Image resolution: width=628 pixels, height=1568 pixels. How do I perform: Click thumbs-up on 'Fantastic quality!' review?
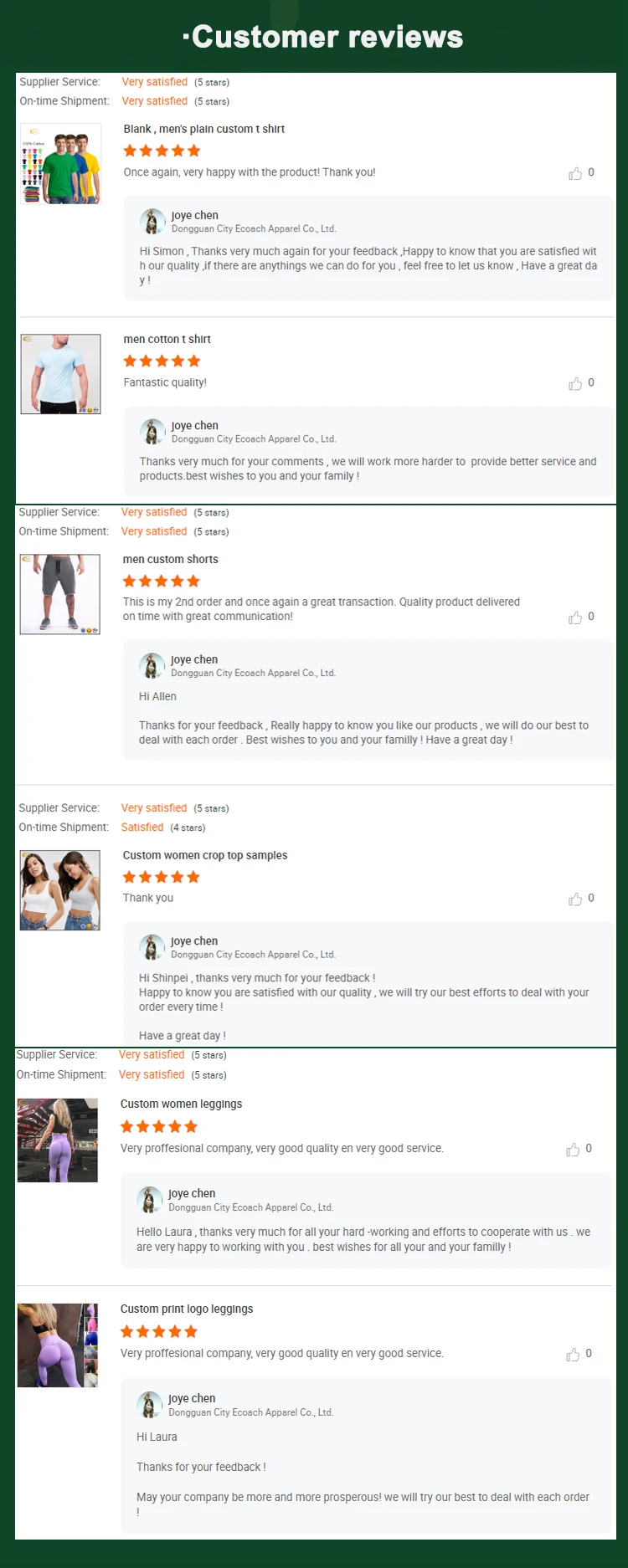pyautogui.click(x=575, y=383)
